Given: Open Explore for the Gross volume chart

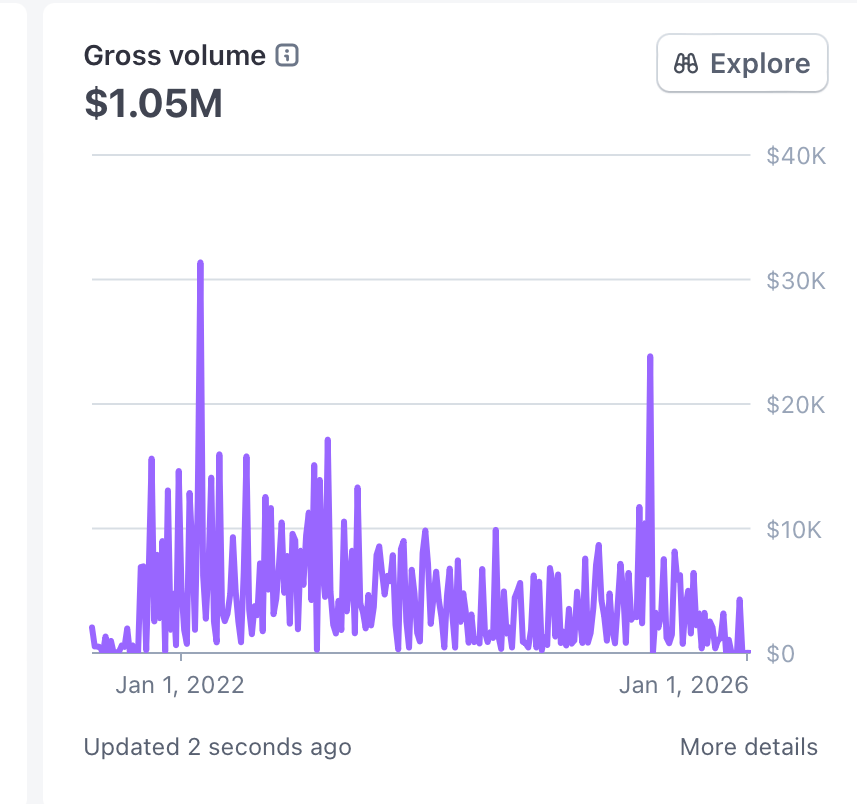Looking at the screenshot, I should pos(741,63).
